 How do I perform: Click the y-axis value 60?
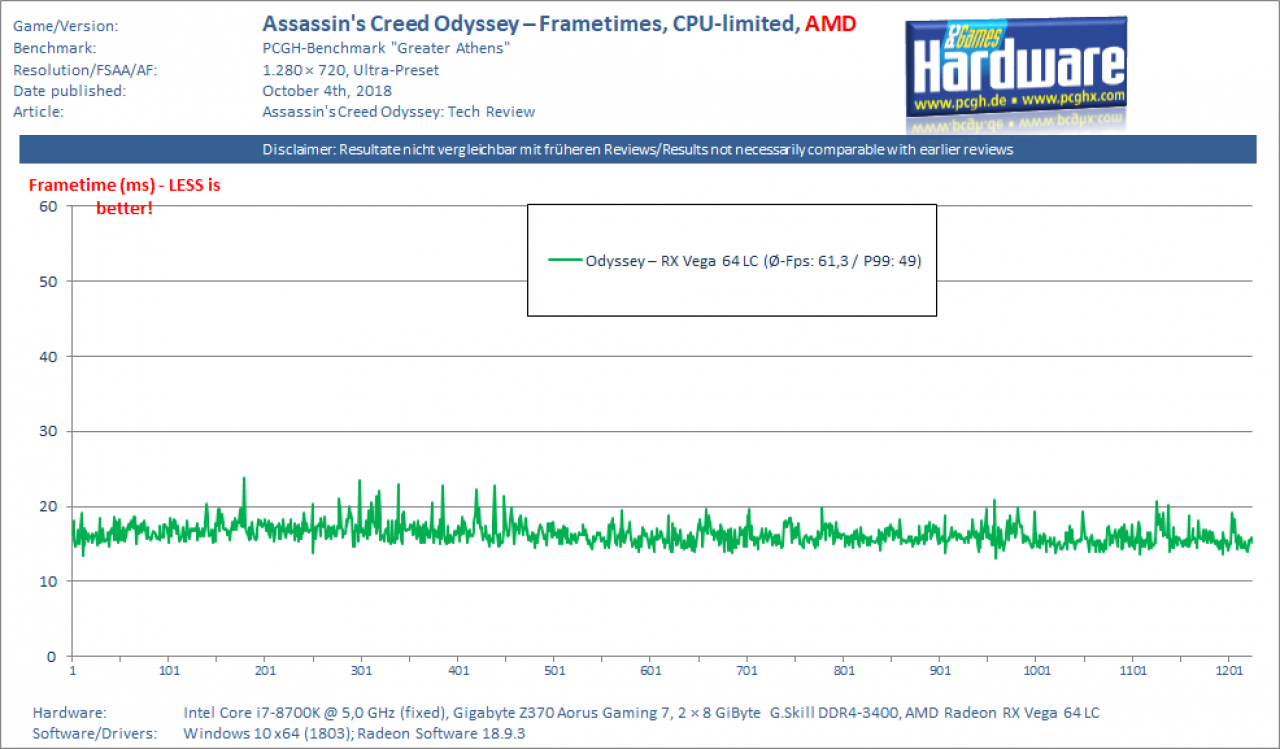point(49,206)
